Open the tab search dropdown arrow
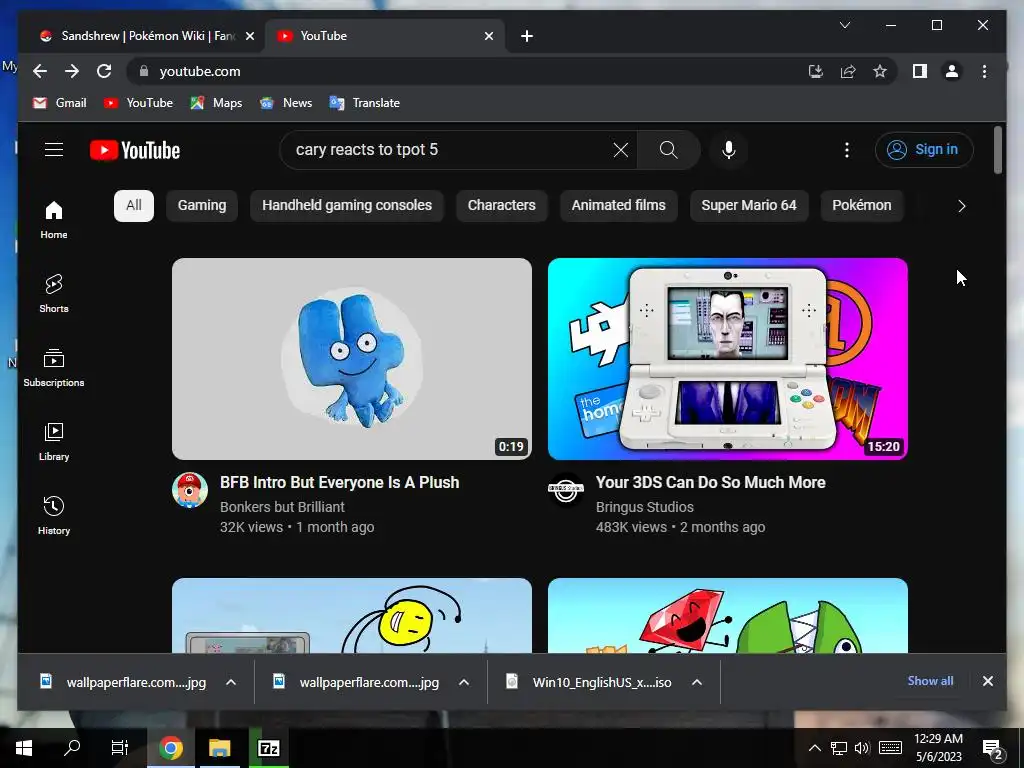The image size is (1024, 768). click(844, 25)
